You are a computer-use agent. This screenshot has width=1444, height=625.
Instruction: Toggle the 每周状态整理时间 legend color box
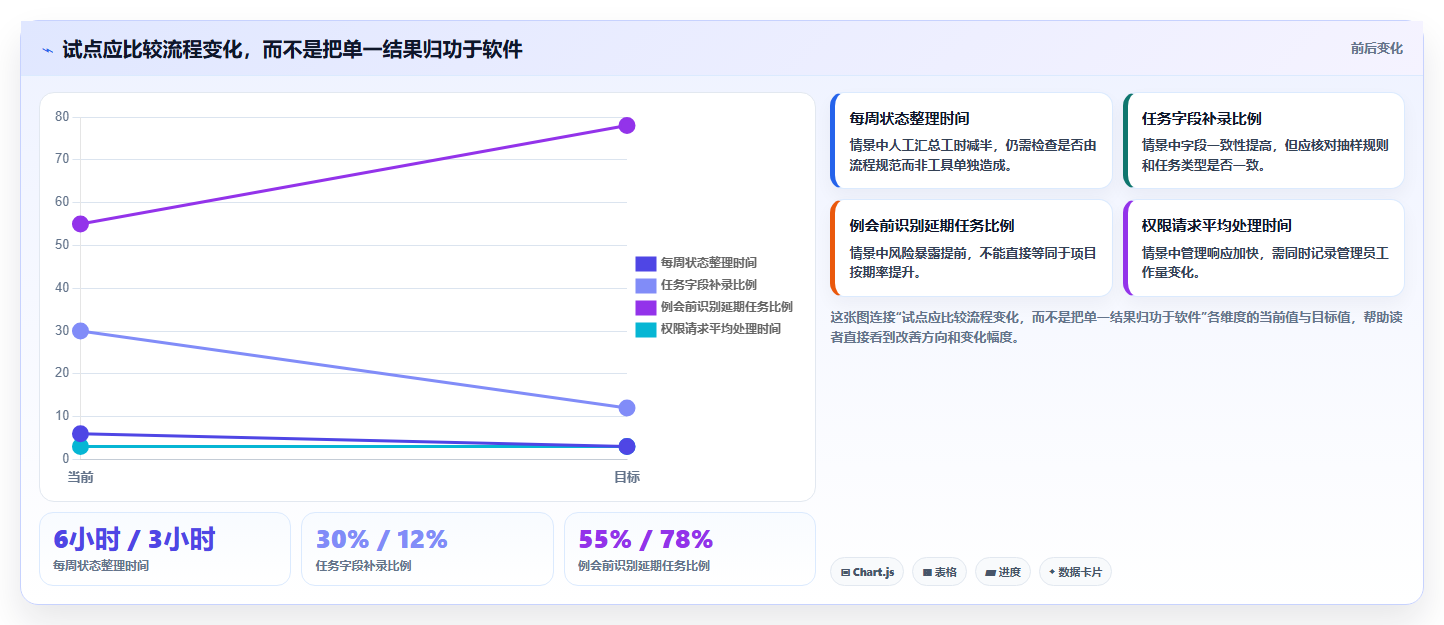pos(646,263)
